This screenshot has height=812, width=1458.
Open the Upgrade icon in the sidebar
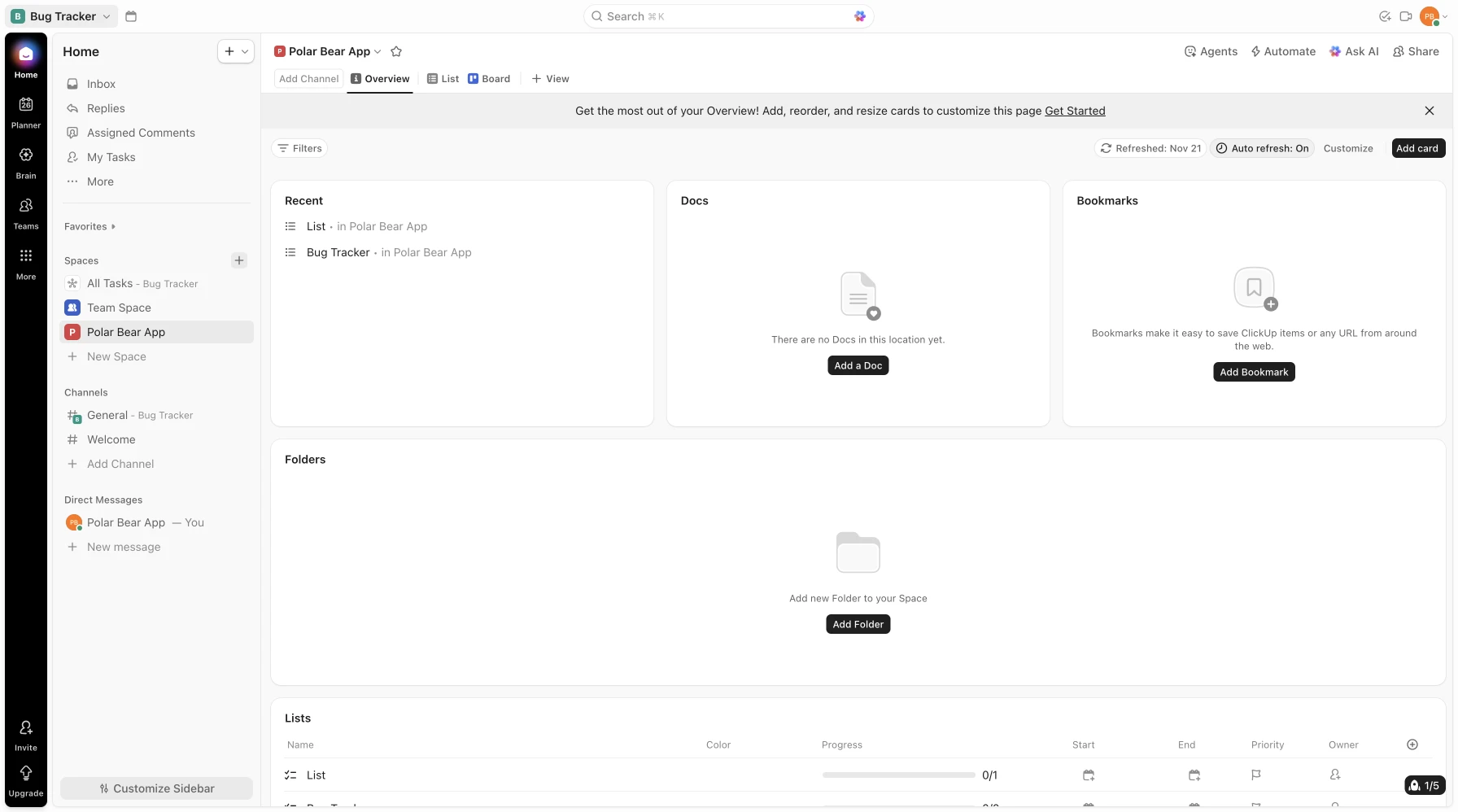click(x=26, y=779)
